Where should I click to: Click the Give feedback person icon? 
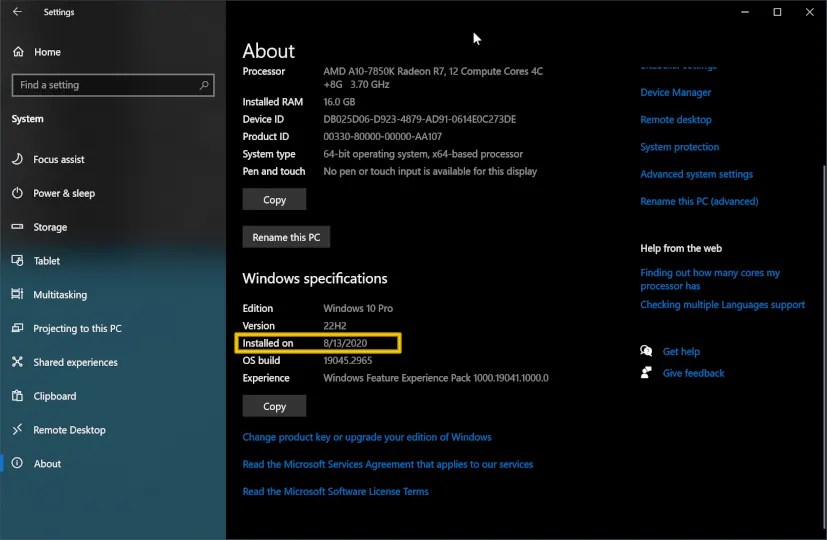646,372
